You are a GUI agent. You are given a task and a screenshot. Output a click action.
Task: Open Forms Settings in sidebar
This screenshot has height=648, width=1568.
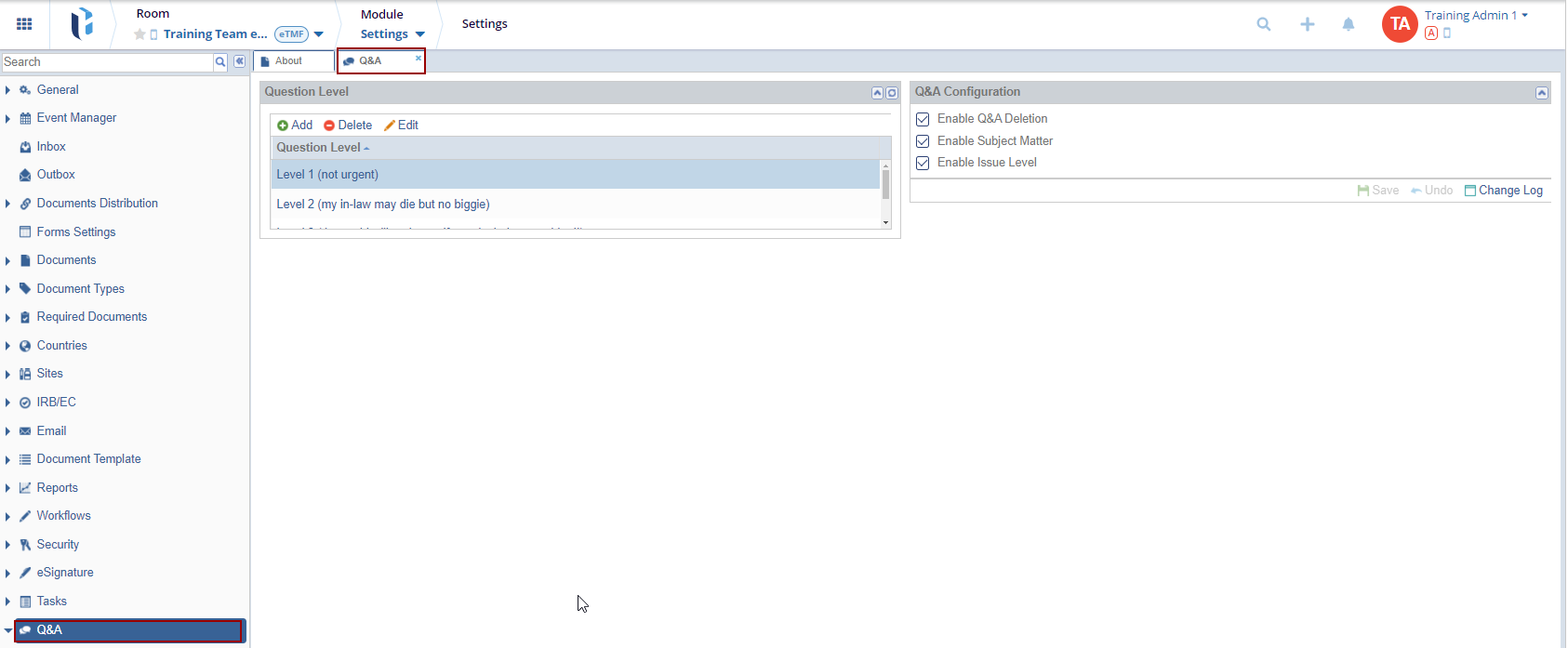[x=76, y=232]
